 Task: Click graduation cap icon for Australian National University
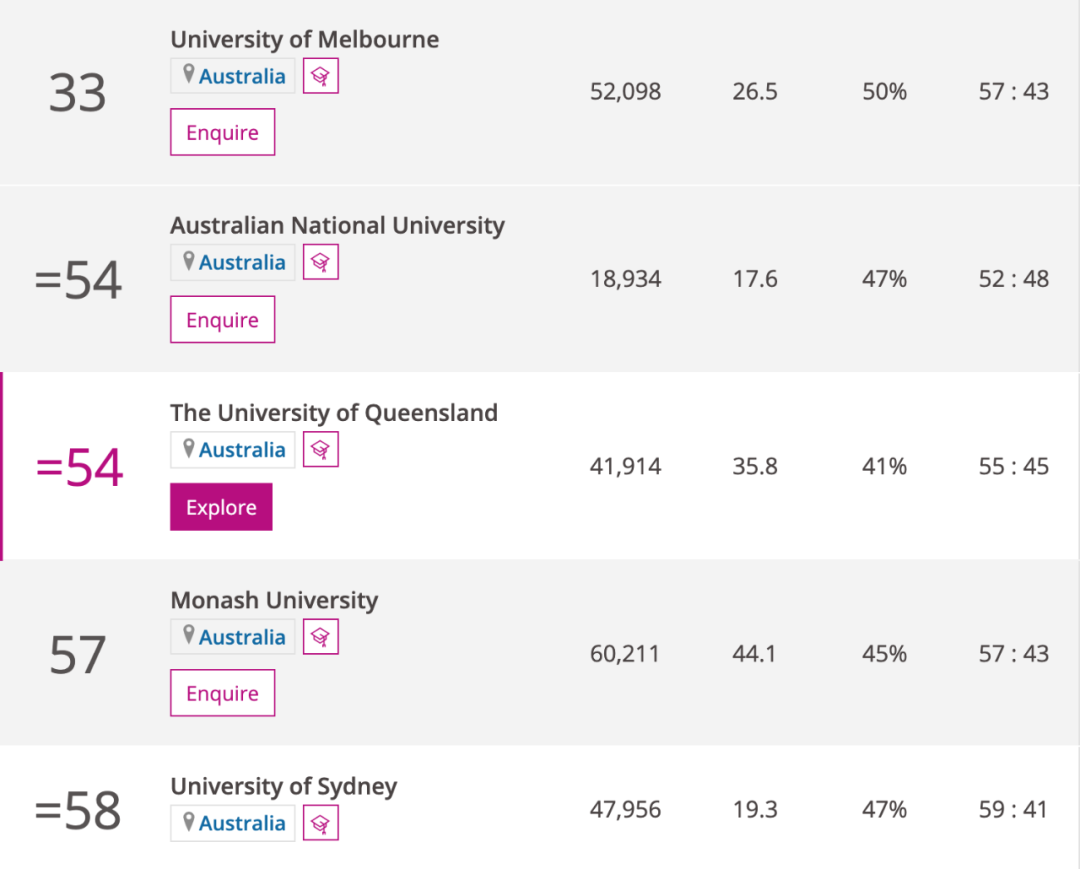tap(321, 263)
